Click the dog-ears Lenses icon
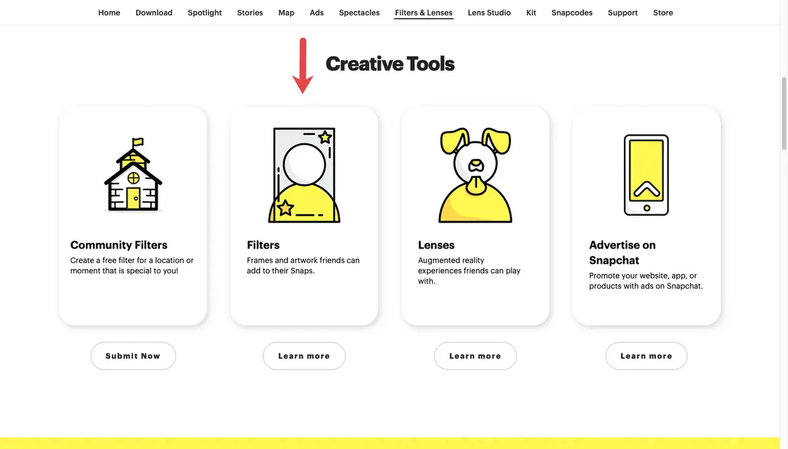The image size is (788, 449). click(475, 175)
